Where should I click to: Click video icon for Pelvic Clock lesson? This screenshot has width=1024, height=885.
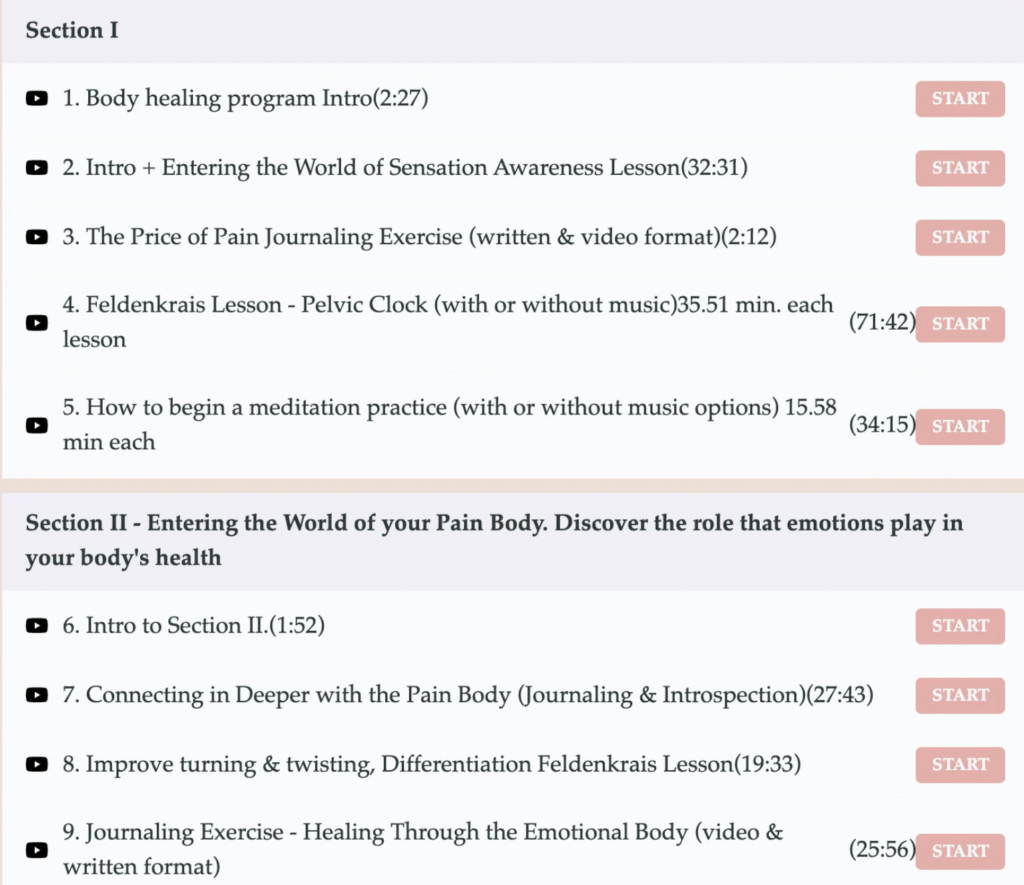tap(36, 323)
